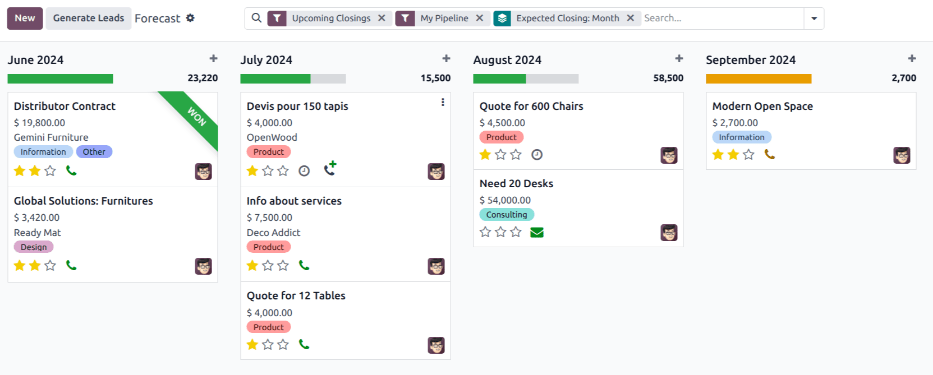Click salesperson avatar on Distributor Contract
The height and width of the screenshot is (375, 933).
[x=203, y=172]
